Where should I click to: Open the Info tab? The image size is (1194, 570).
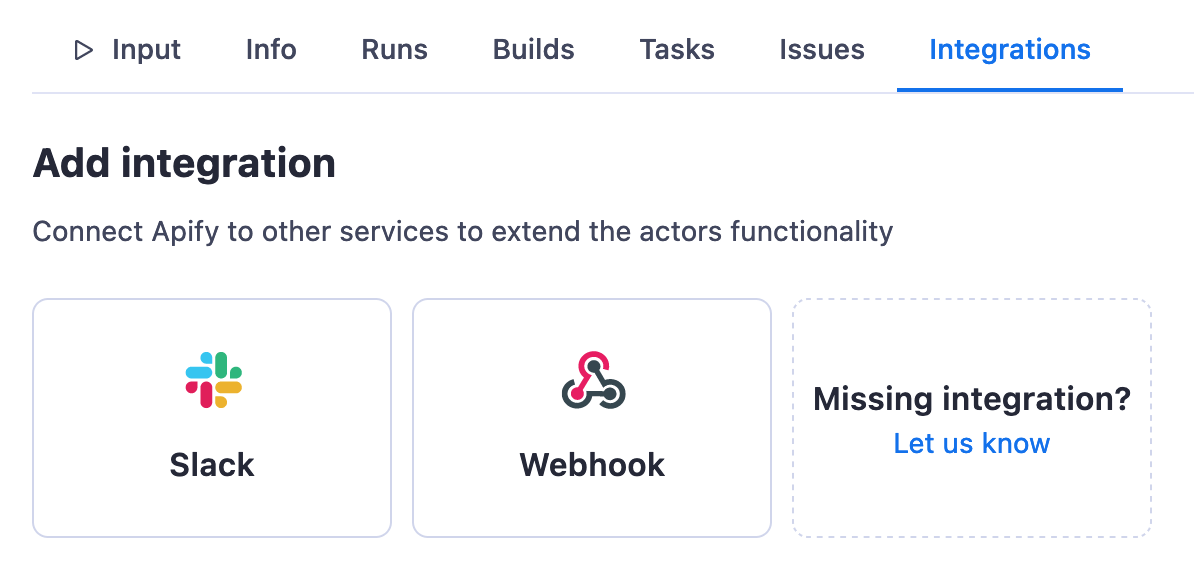(x=271, y=50)
